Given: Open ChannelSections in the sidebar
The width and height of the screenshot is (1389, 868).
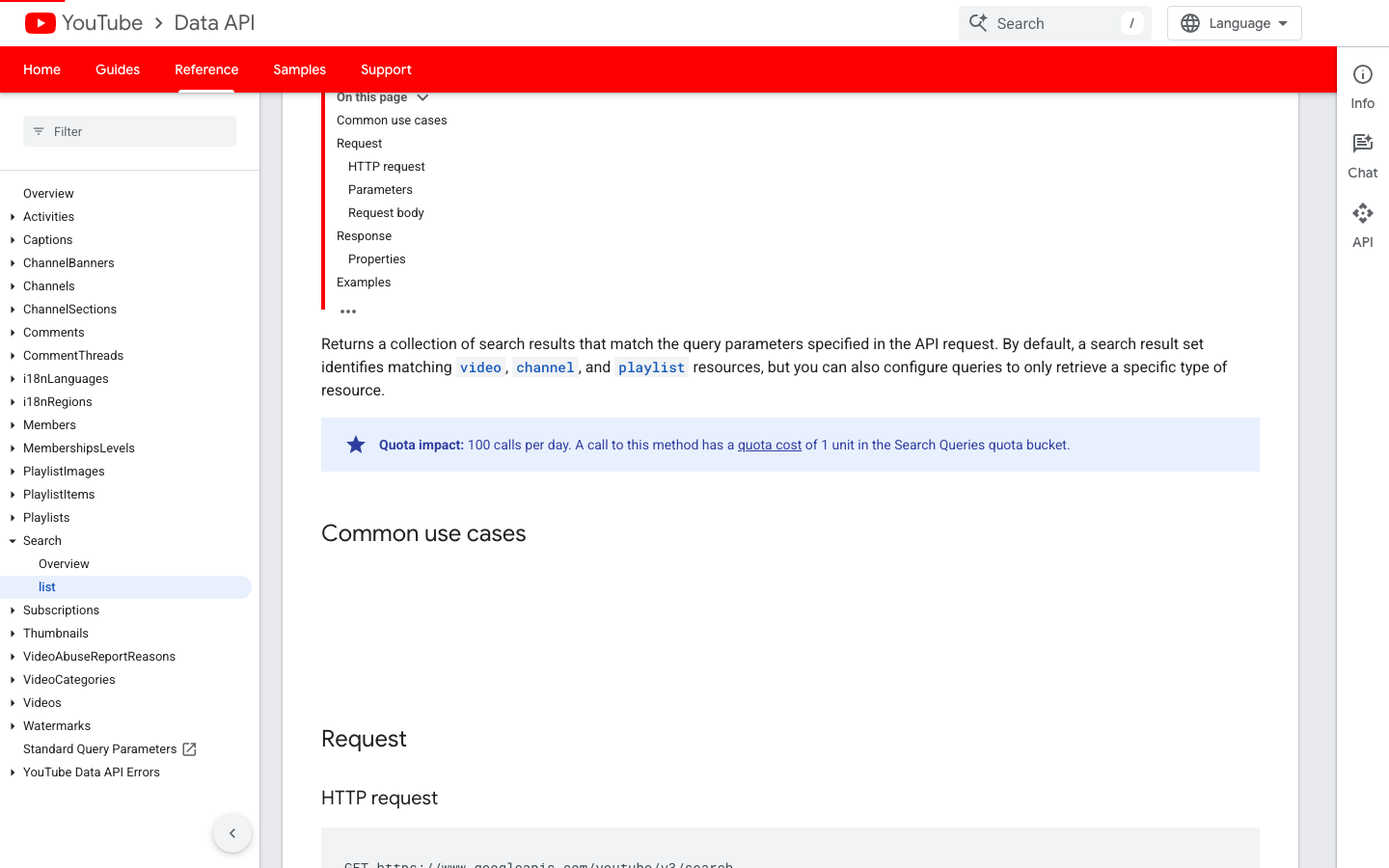Looking at the screenshot, I should coord(69,310).
